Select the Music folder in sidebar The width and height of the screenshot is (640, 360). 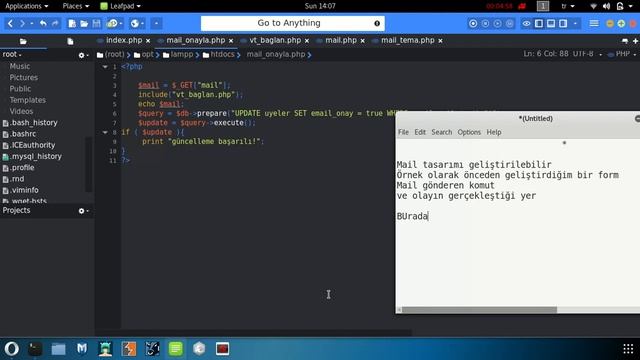tap(20, 66)
